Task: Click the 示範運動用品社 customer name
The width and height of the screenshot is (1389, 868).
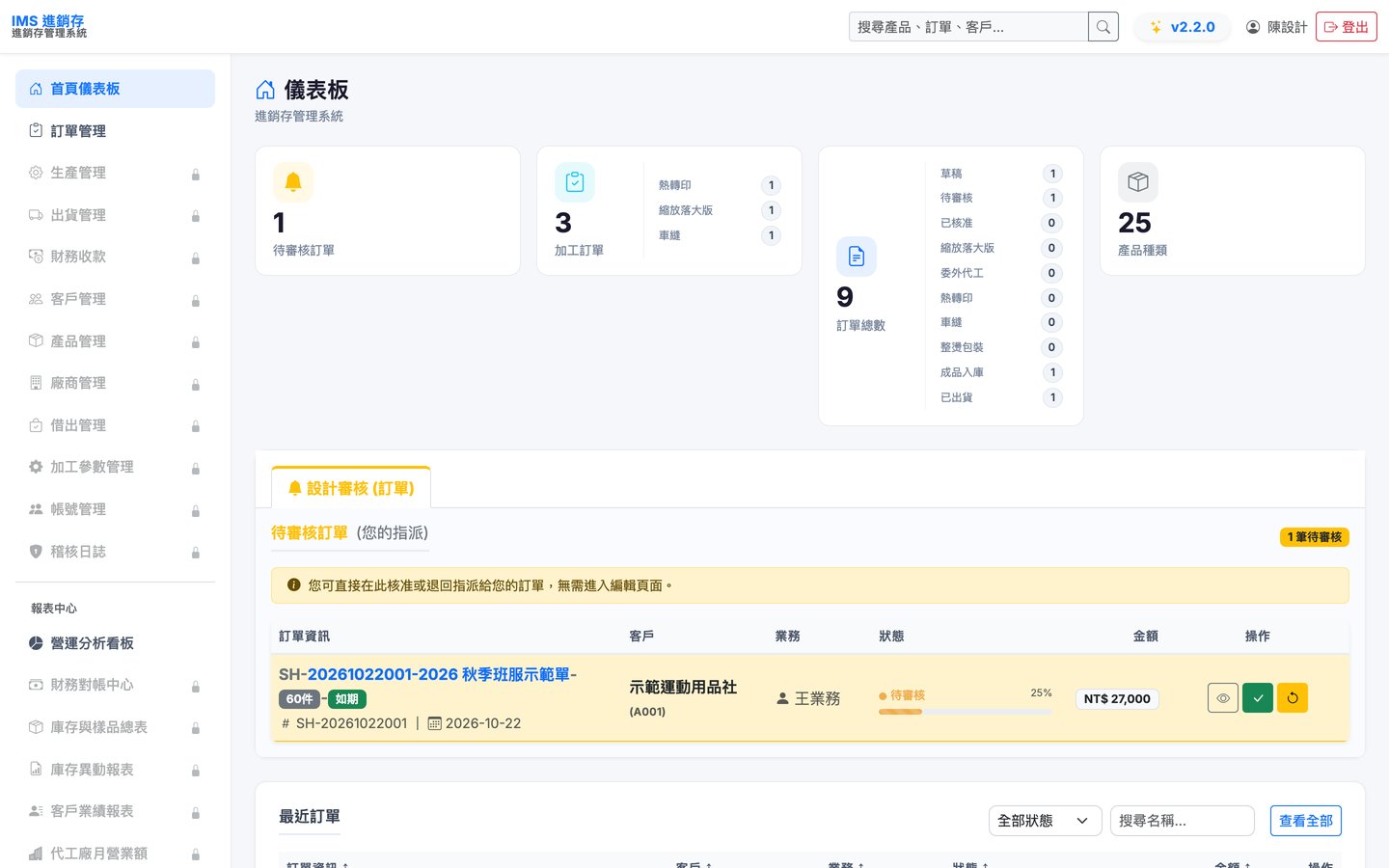Action: pyautogui.click(x=683, y=688)
